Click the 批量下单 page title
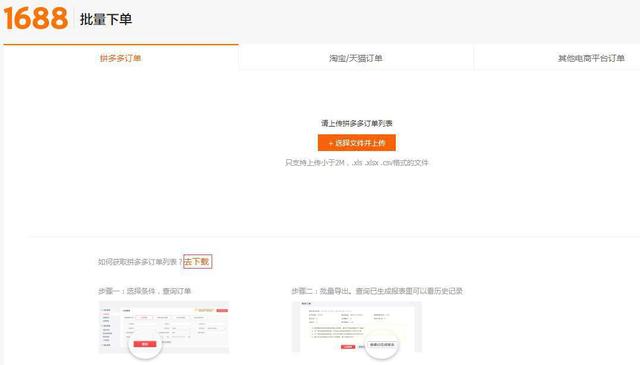 (x=106, y=19)
